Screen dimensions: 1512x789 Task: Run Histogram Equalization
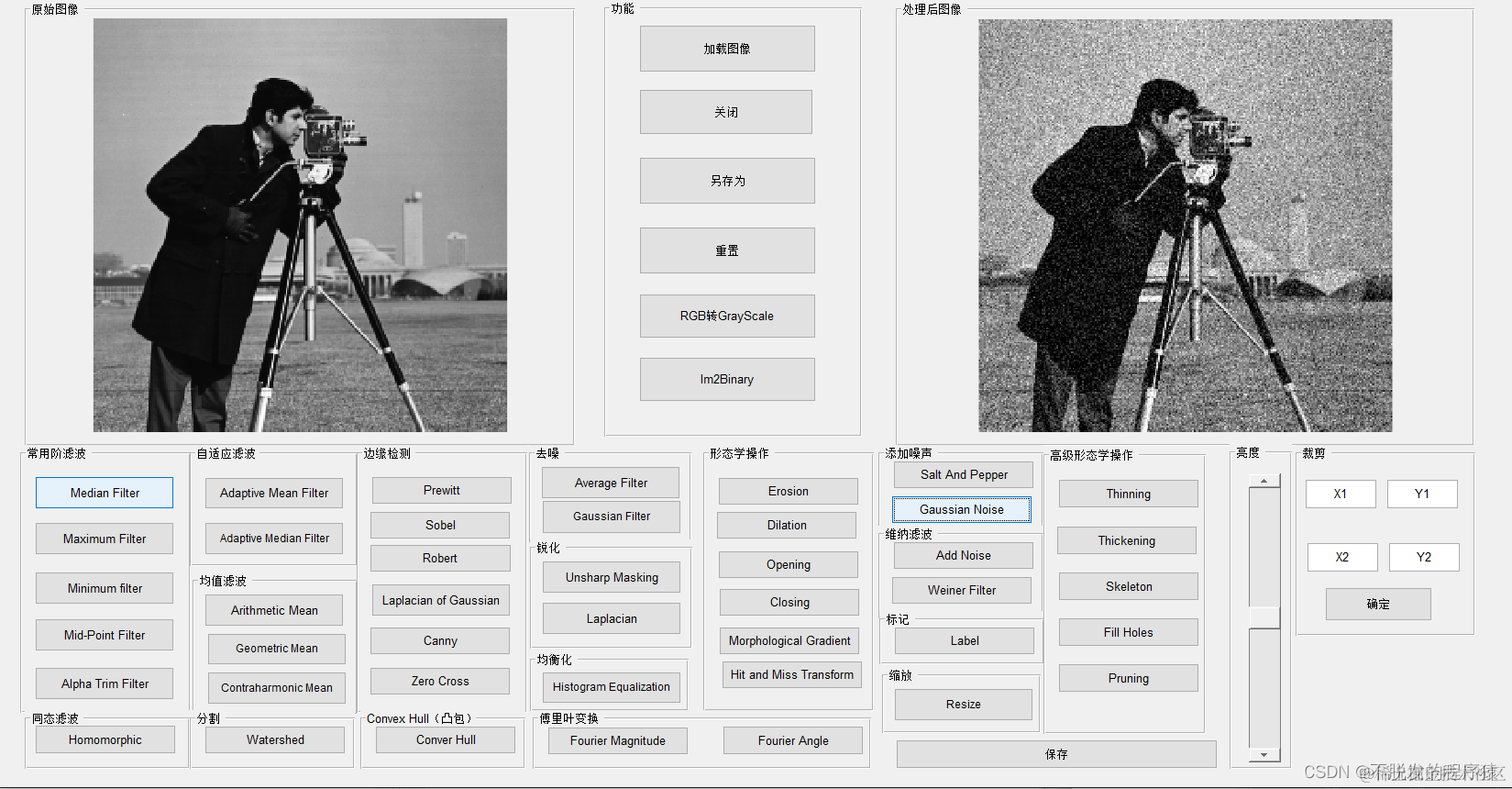pyautogui.click(x=612, y=686)
